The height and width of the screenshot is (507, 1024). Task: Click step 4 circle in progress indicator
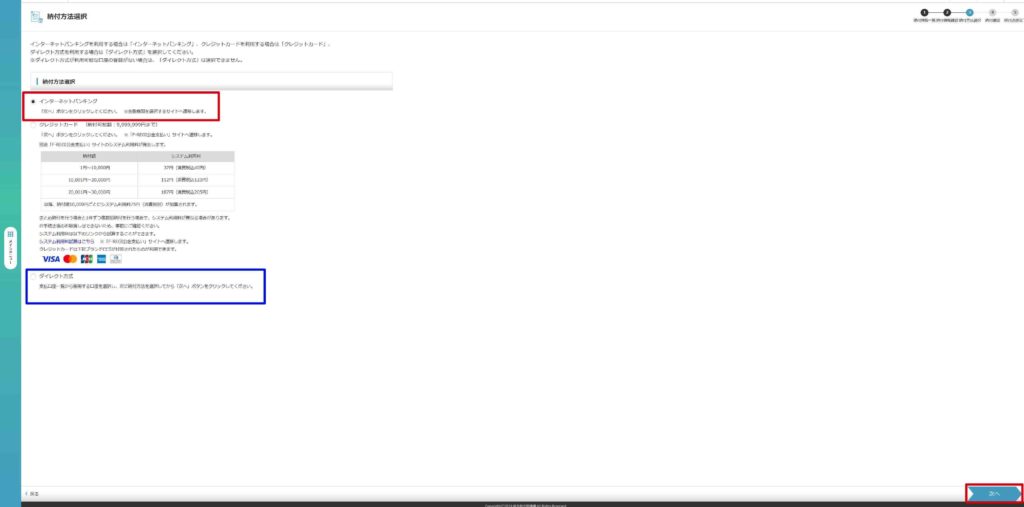tap(992, 12)
